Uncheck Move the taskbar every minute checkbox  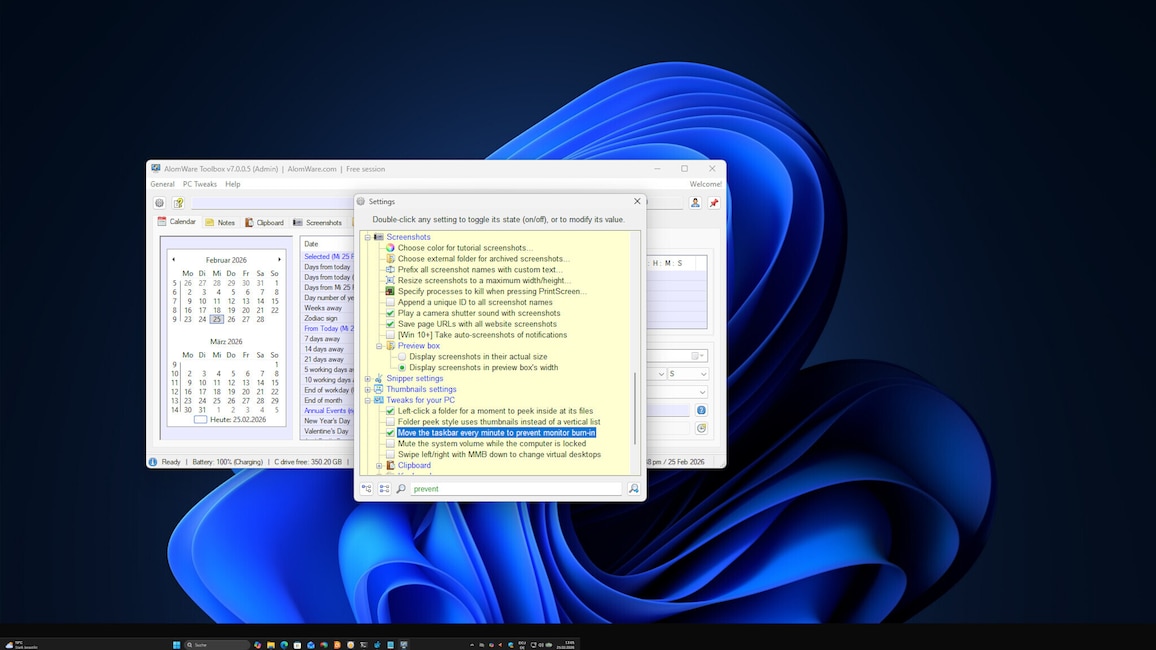(390, 433)
